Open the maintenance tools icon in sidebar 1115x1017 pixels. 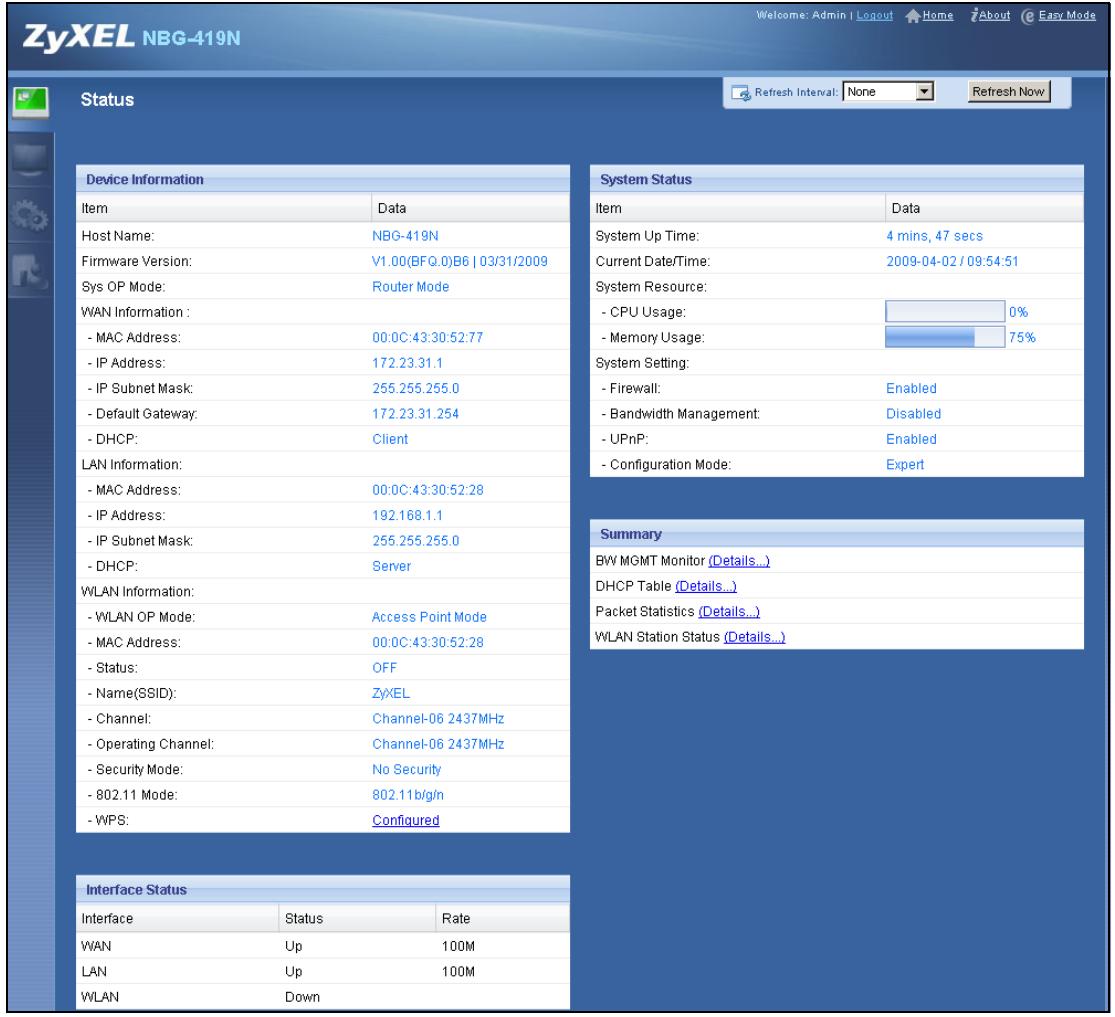pos(30,270)
